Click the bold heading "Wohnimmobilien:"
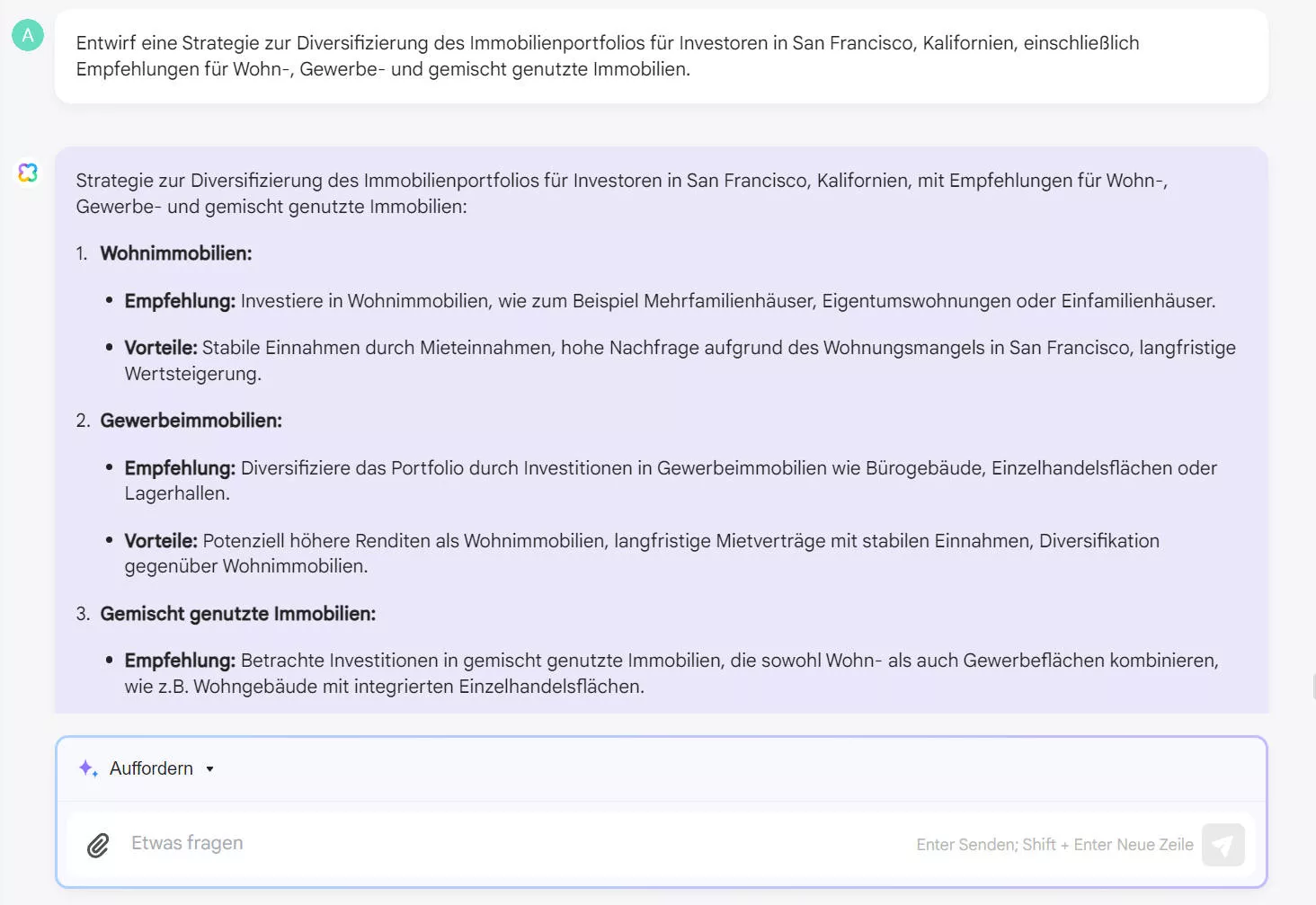The height and width of the screenshot is (905, 1316). pyautogui.click(x=175, y=253)
